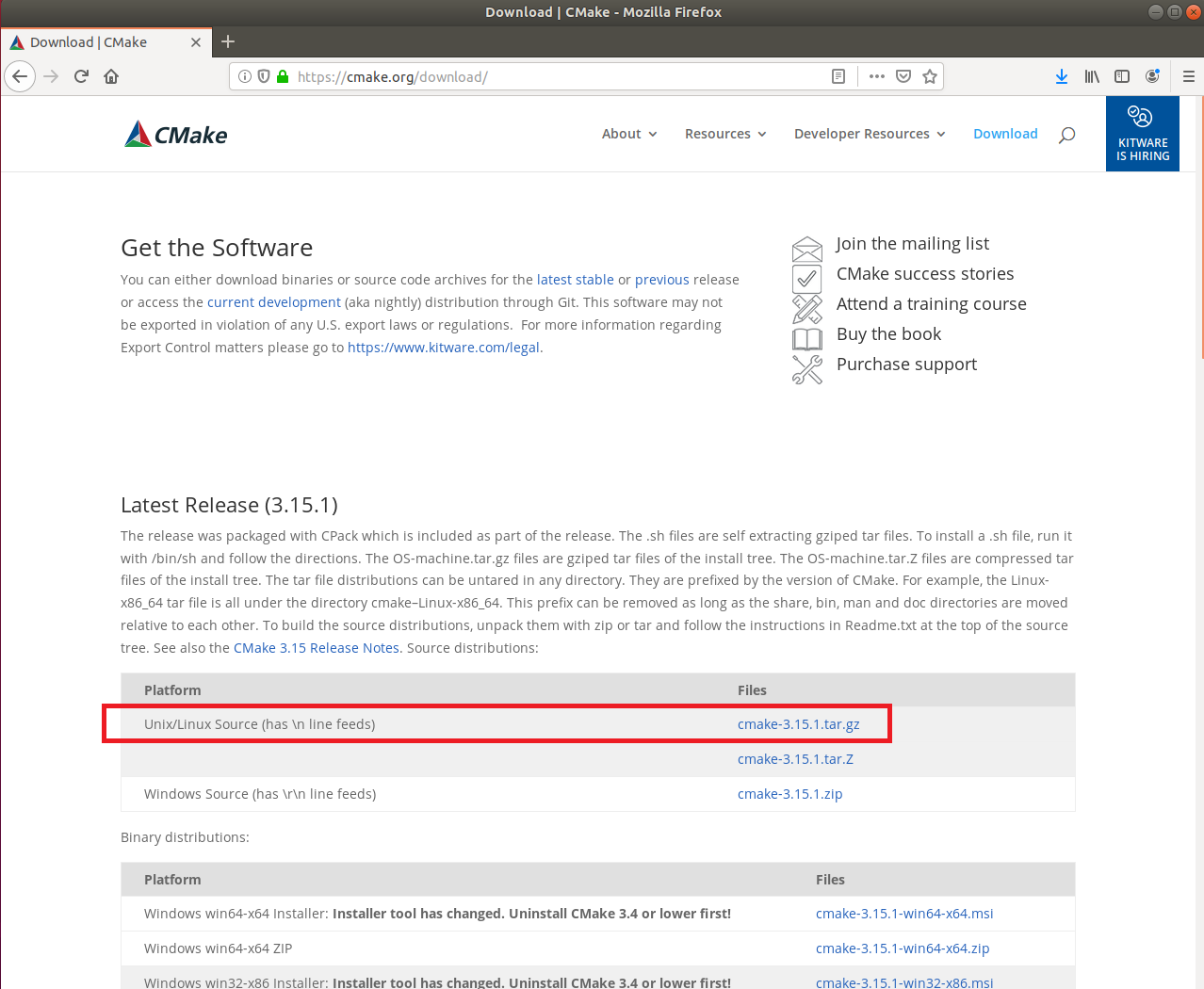Click the mailing list envelope icon
Viewport: 1204px width, 989px height.
pos(807,249)
